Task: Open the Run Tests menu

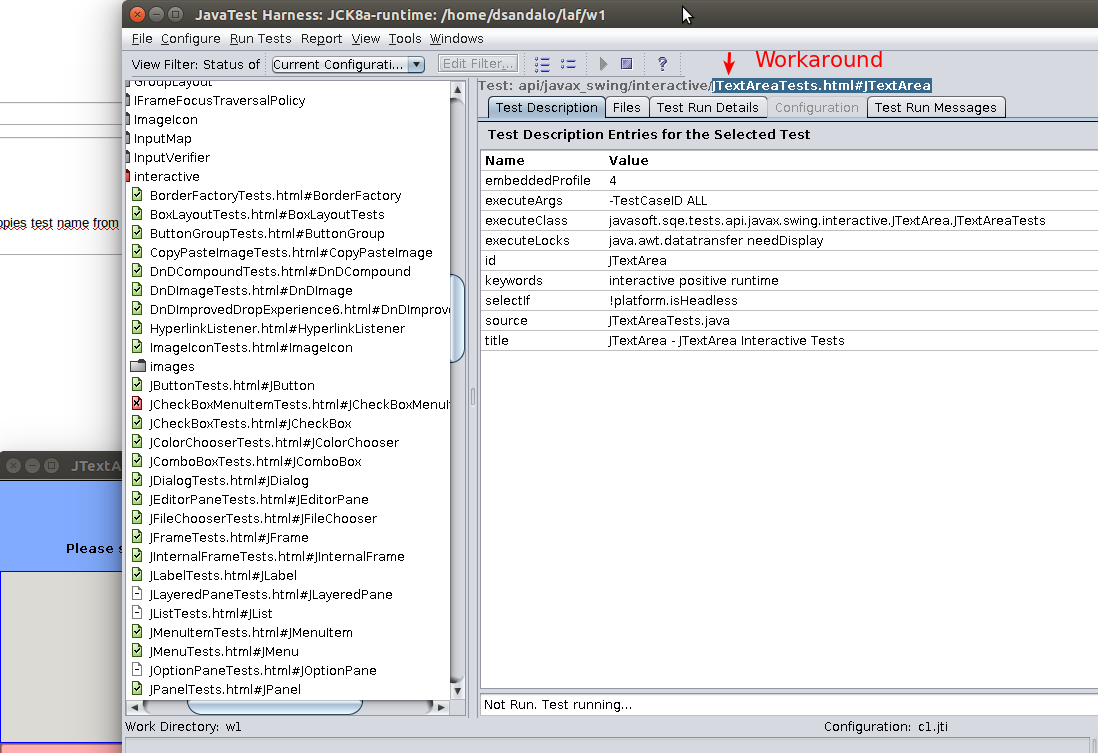Action: pyautogui.click(x=260, y=39)
